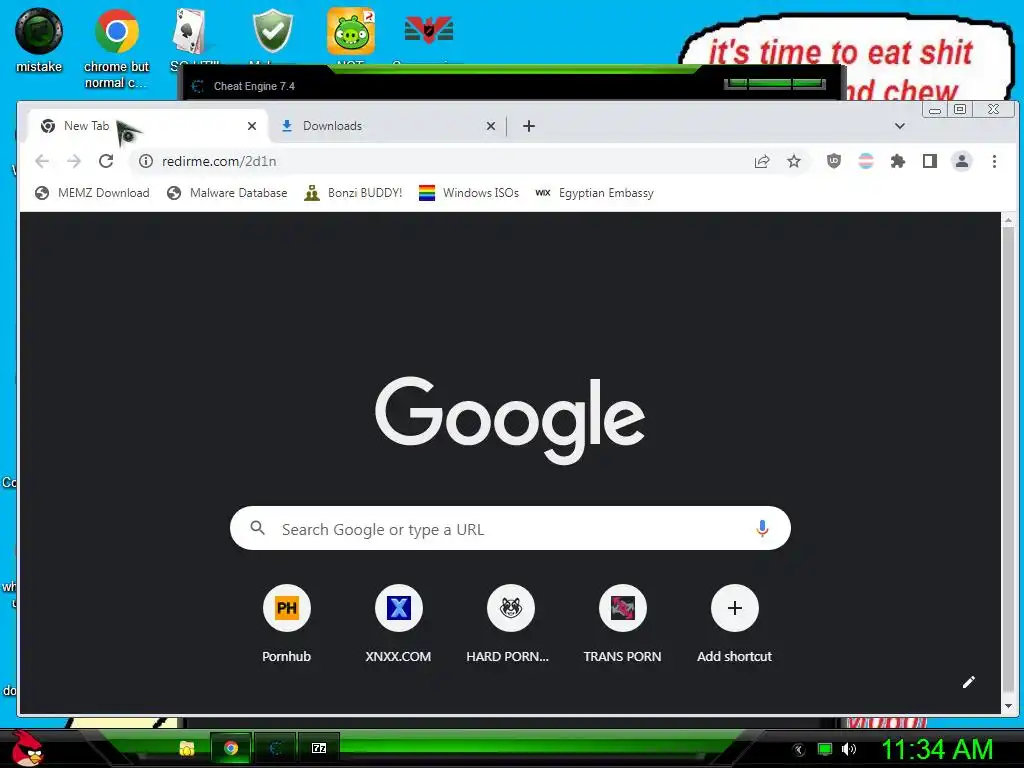Share this page icon in address bar
This screenshot has height=768, width=1024.
click(x=761, y=161)
